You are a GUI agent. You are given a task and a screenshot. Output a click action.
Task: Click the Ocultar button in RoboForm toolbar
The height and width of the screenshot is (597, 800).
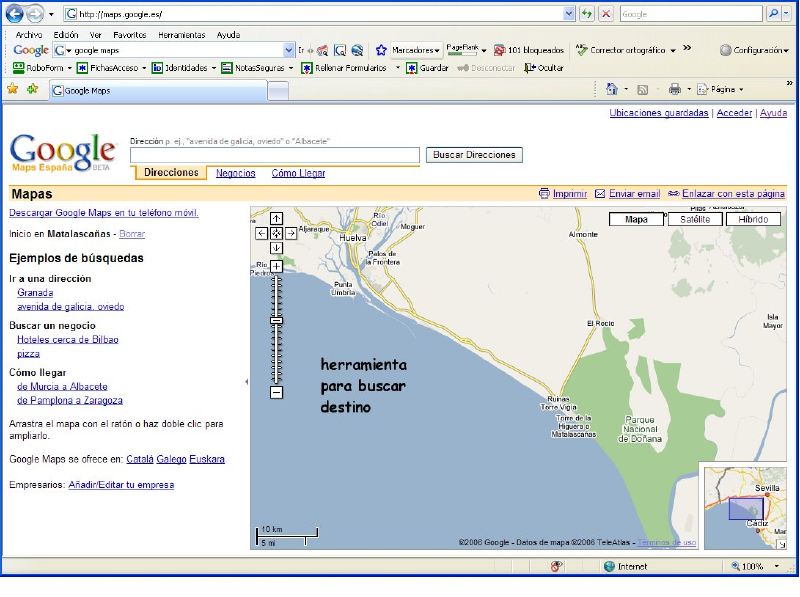coord(544,67)
